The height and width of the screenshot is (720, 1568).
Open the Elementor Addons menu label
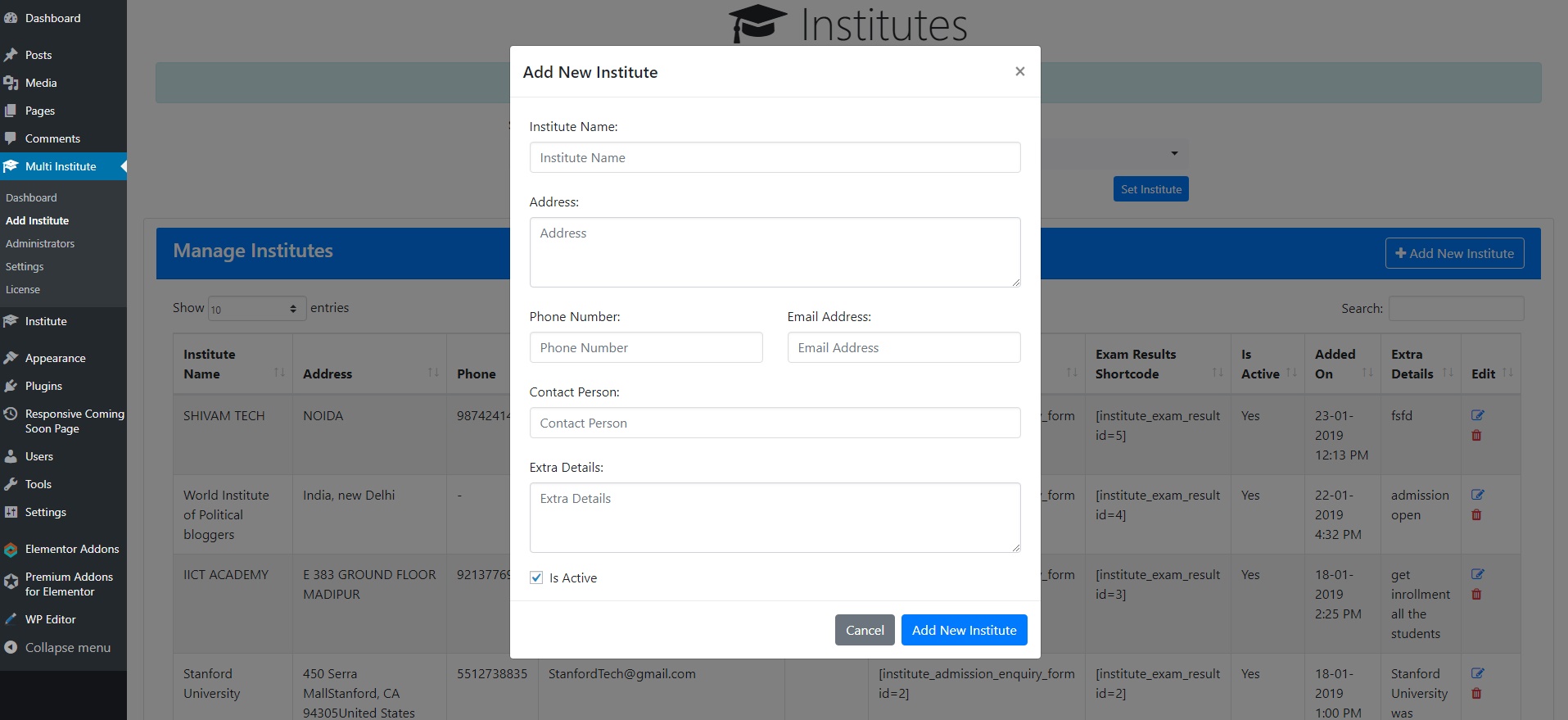(x=72, y=549)
